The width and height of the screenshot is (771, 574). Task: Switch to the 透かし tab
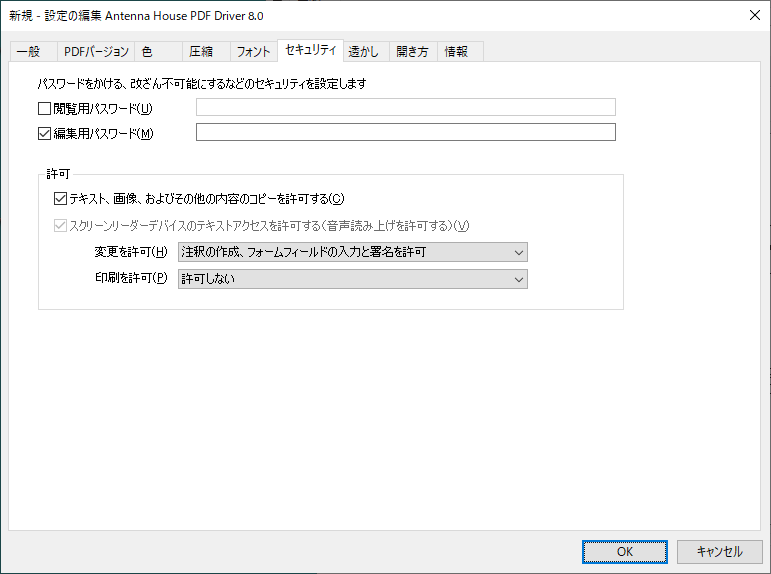(366, 52)
